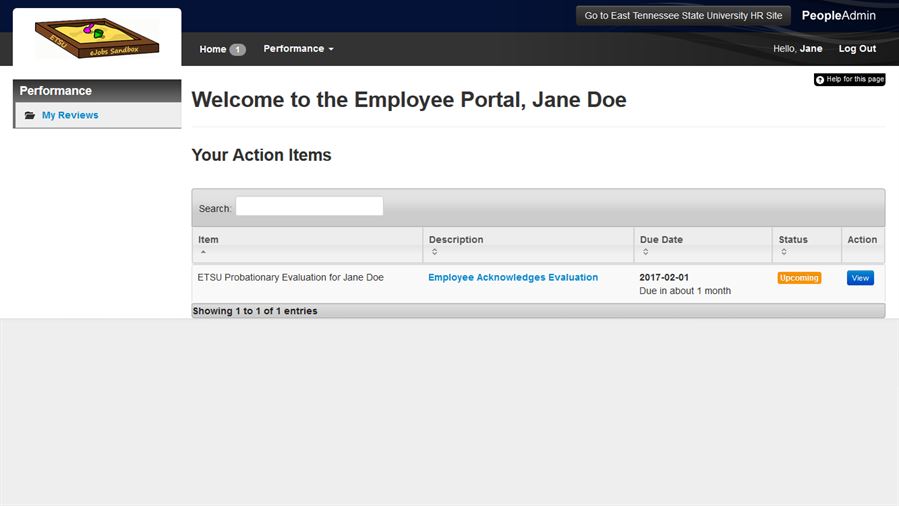Click the folder icon beside My Reviews

[x=30, y=116]
